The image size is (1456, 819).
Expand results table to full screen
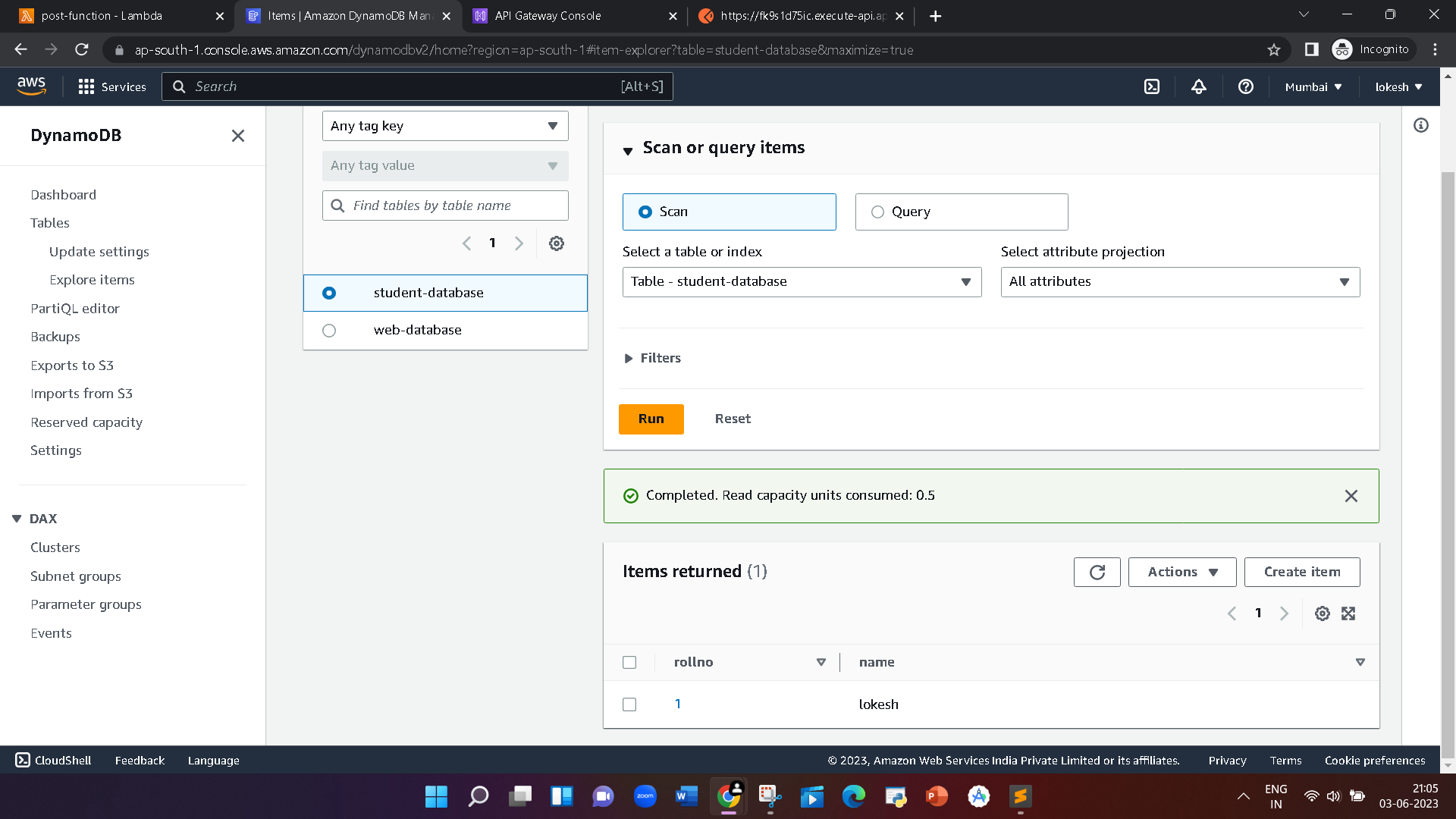(1348, 613)
